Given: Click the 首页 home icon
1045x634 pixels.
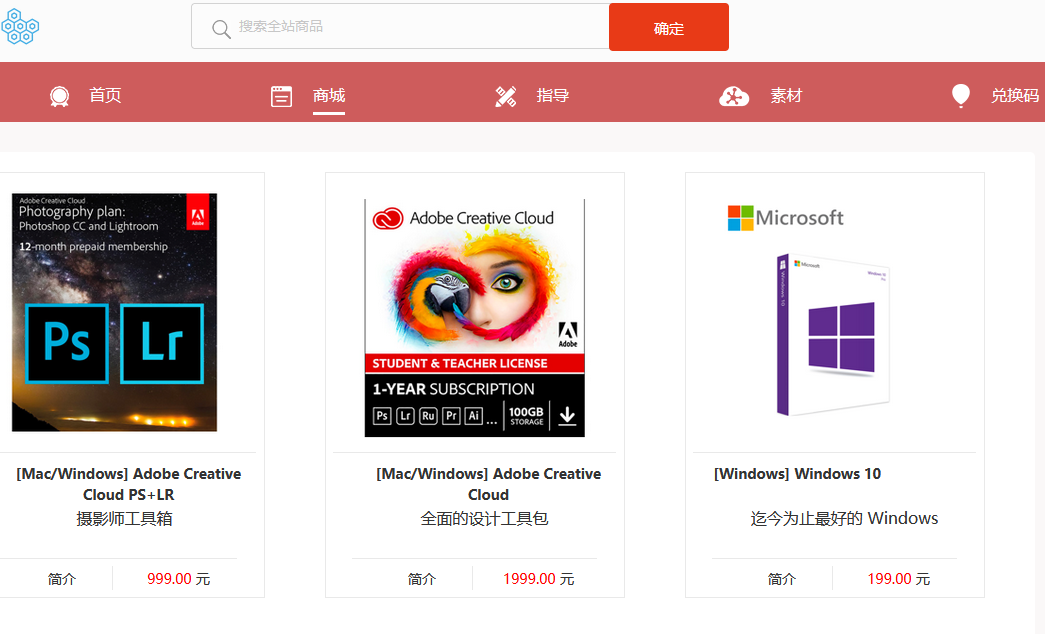Looking at the screenshot, I should 59,97.
